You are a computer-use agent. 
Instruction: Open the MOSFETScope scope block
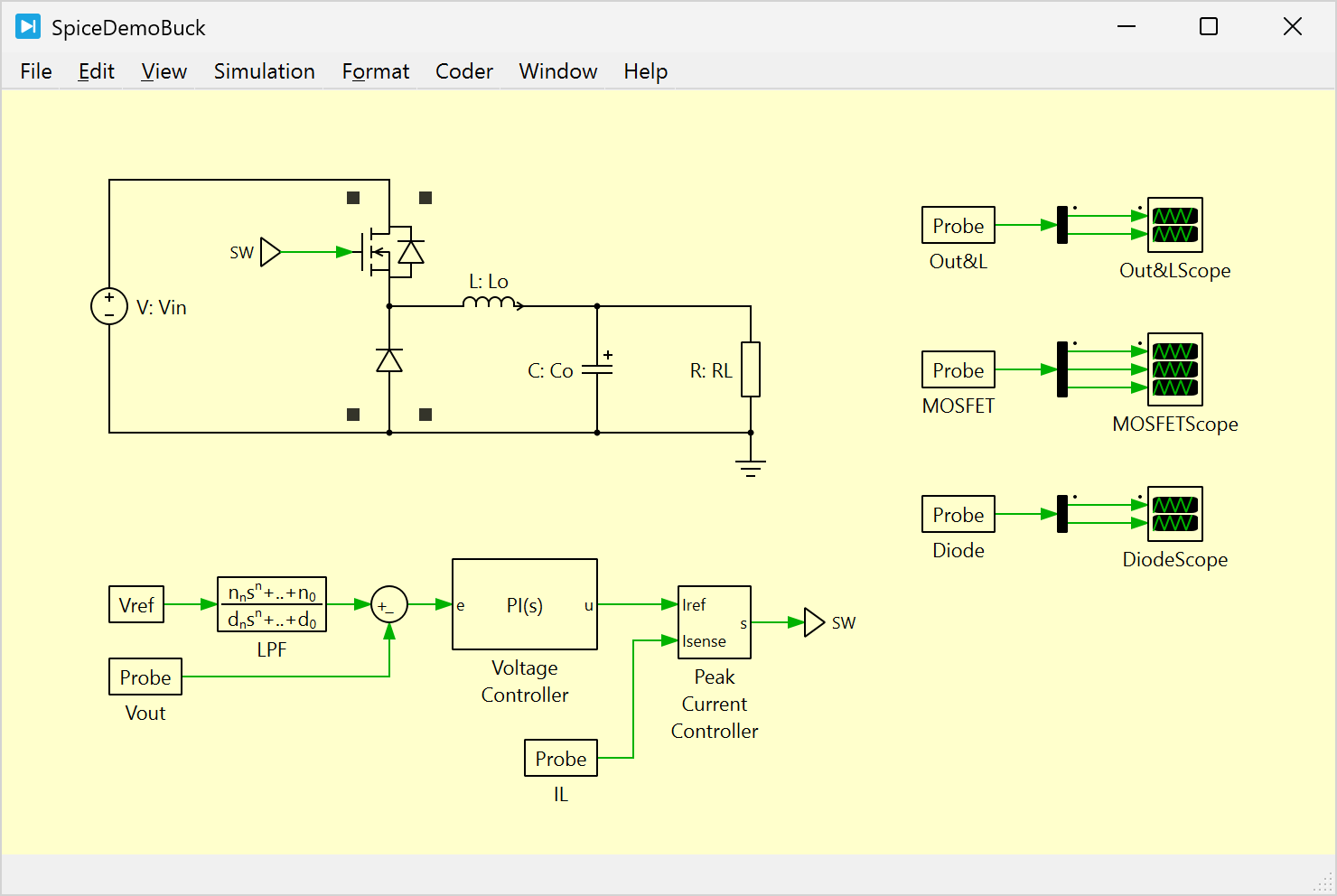[1174, 369]
